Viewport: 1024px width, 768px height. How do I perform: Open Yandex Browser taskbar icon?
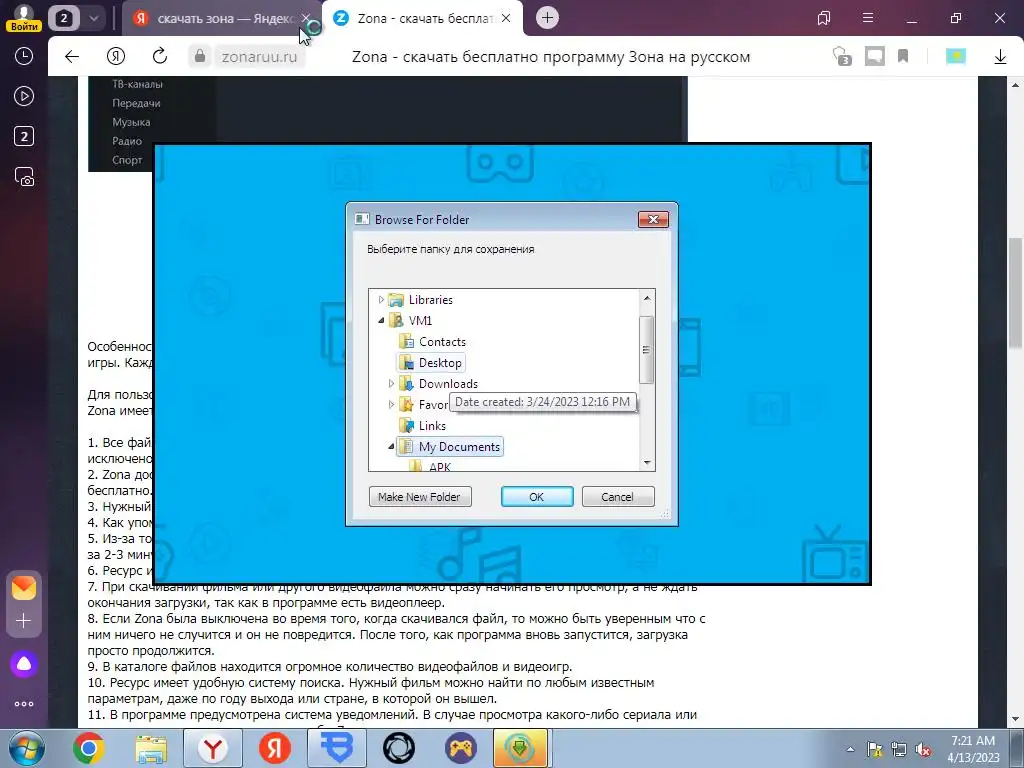pyautogui.click(x=213, y=748)
